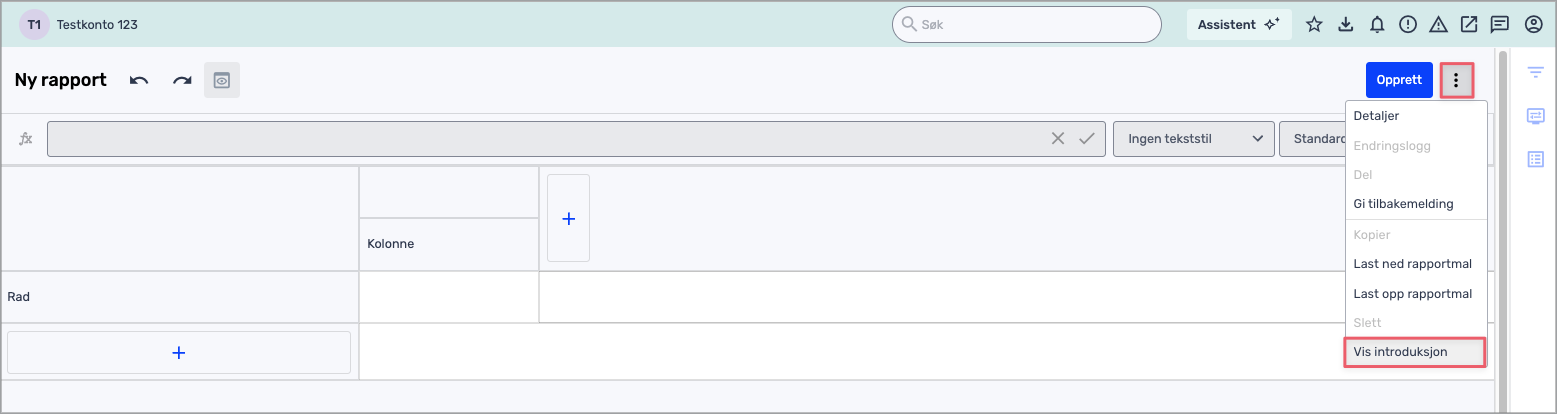Open the Assistent button

[x=1239, y=24]
